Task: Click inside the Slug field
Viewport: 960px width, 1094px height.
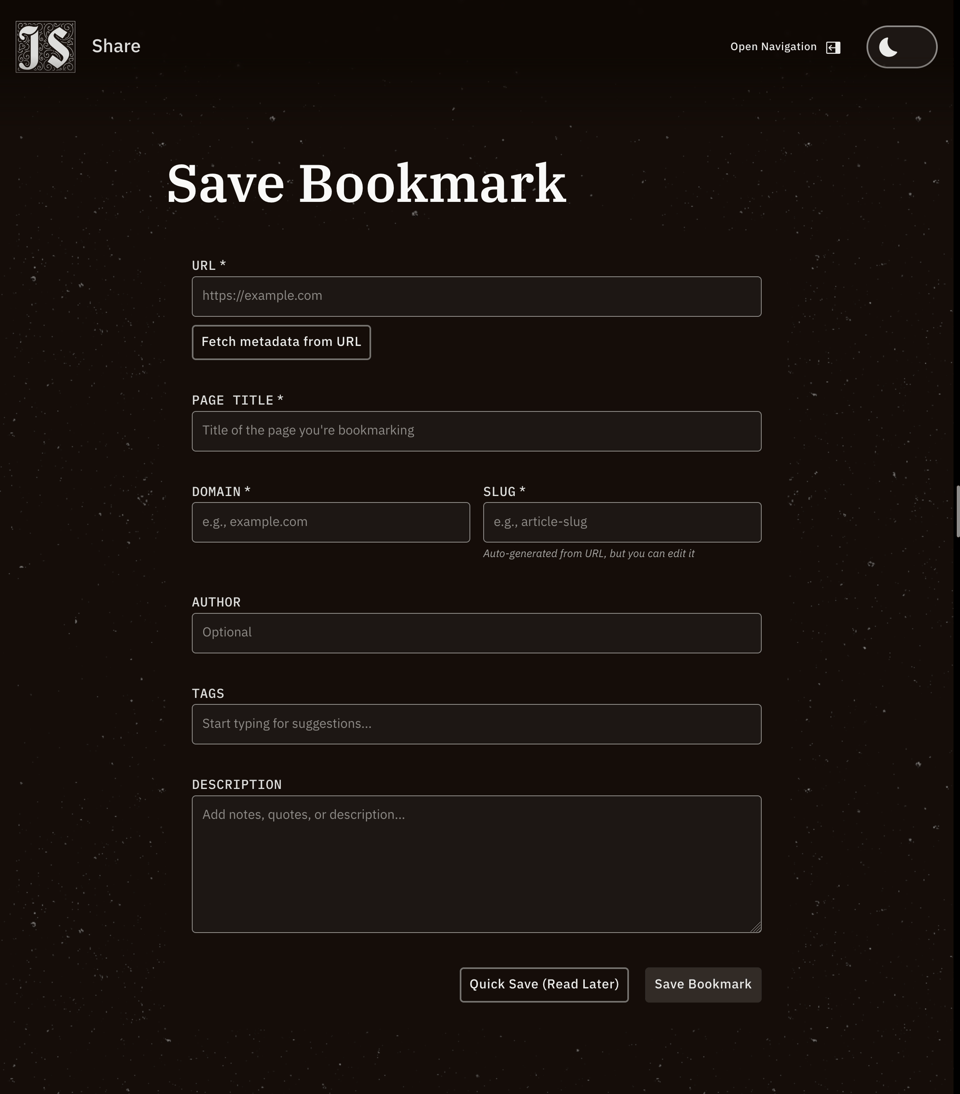Action: point(621,521)
